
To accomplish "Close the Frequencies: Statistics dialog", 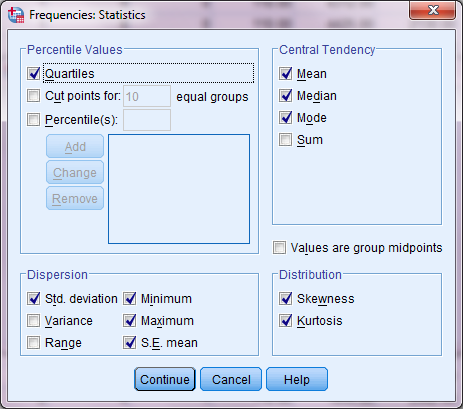I will pos(432,11).
